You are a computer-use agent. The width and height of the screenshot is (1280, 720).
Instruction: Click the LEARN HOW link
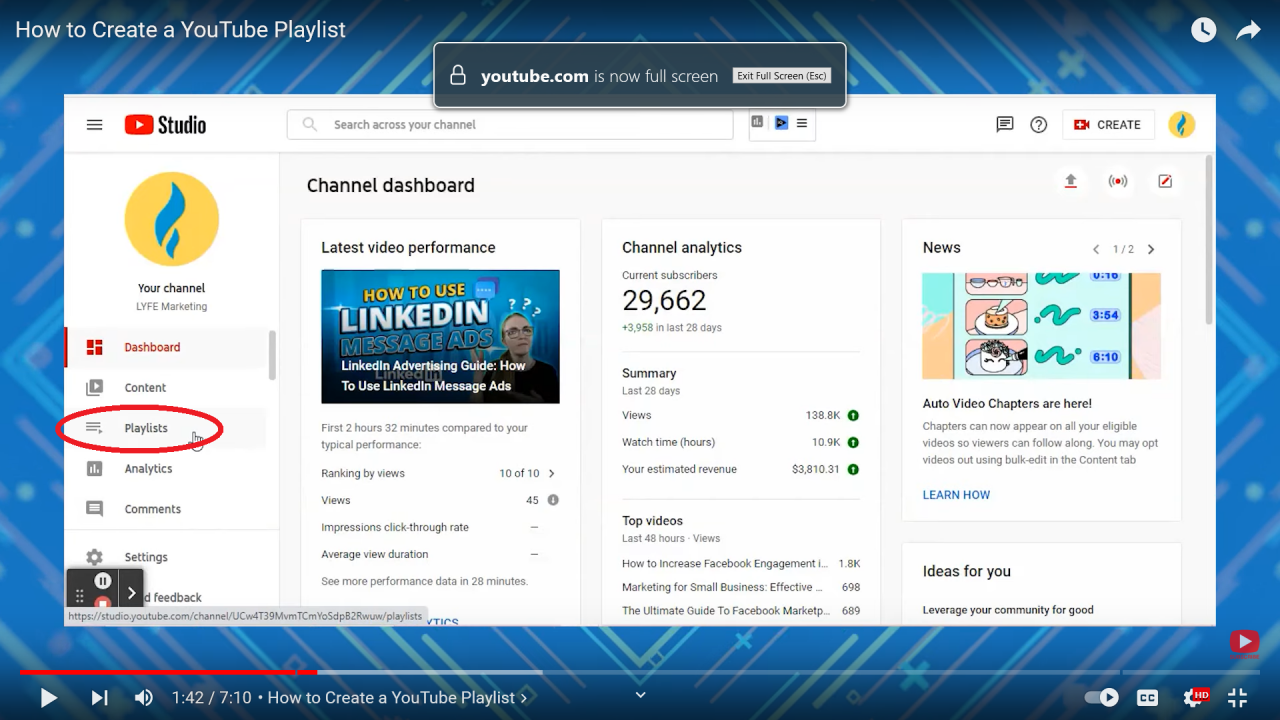[x=956, y=495]
